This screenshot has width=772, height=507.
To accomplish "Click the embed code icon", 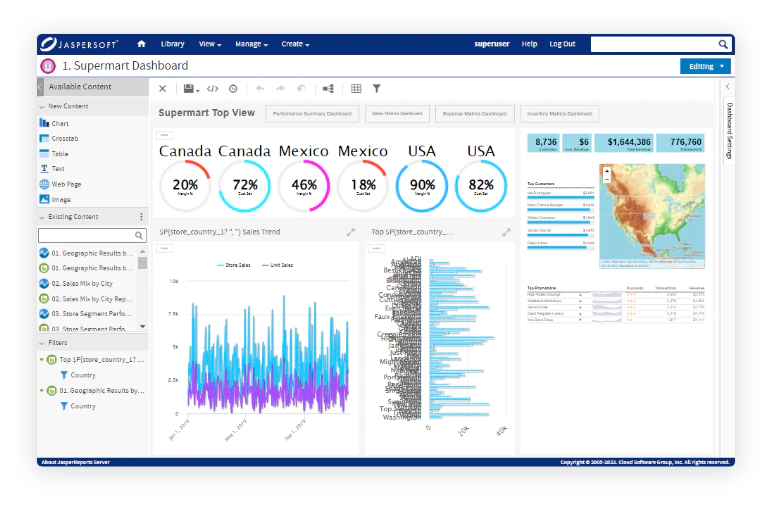I will click(x=212, y=89).
